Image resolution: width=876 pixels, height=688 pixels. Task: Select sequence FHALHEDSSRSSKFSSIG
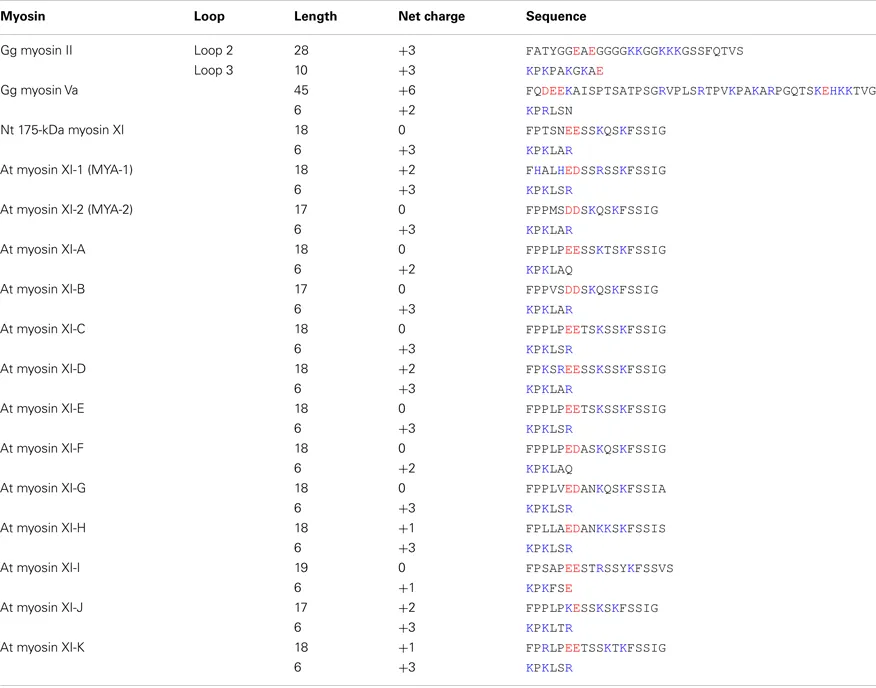pos(596,170)
